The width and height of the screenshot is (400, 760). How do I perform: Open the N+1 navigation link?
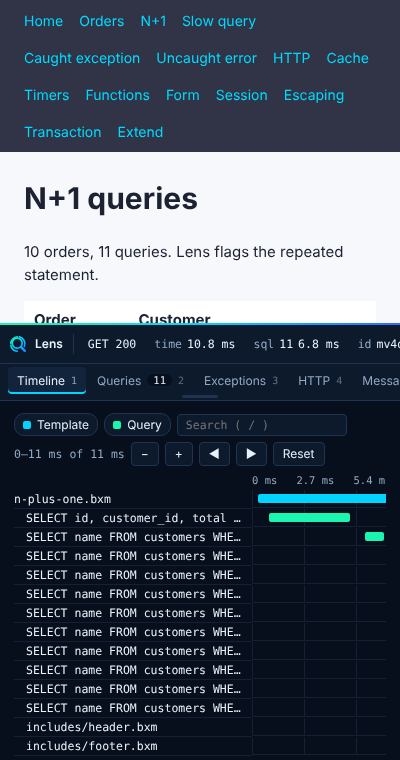point(153,21)
